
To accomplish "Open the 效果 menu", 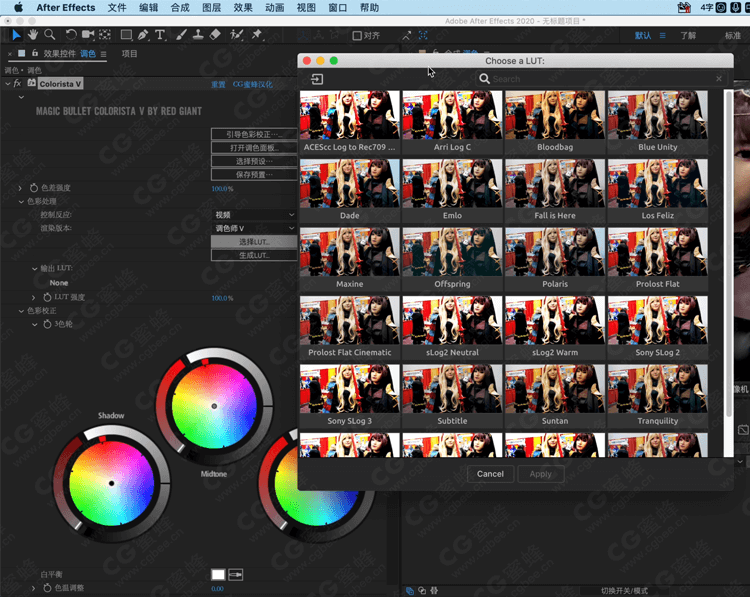I will [243, 8].
